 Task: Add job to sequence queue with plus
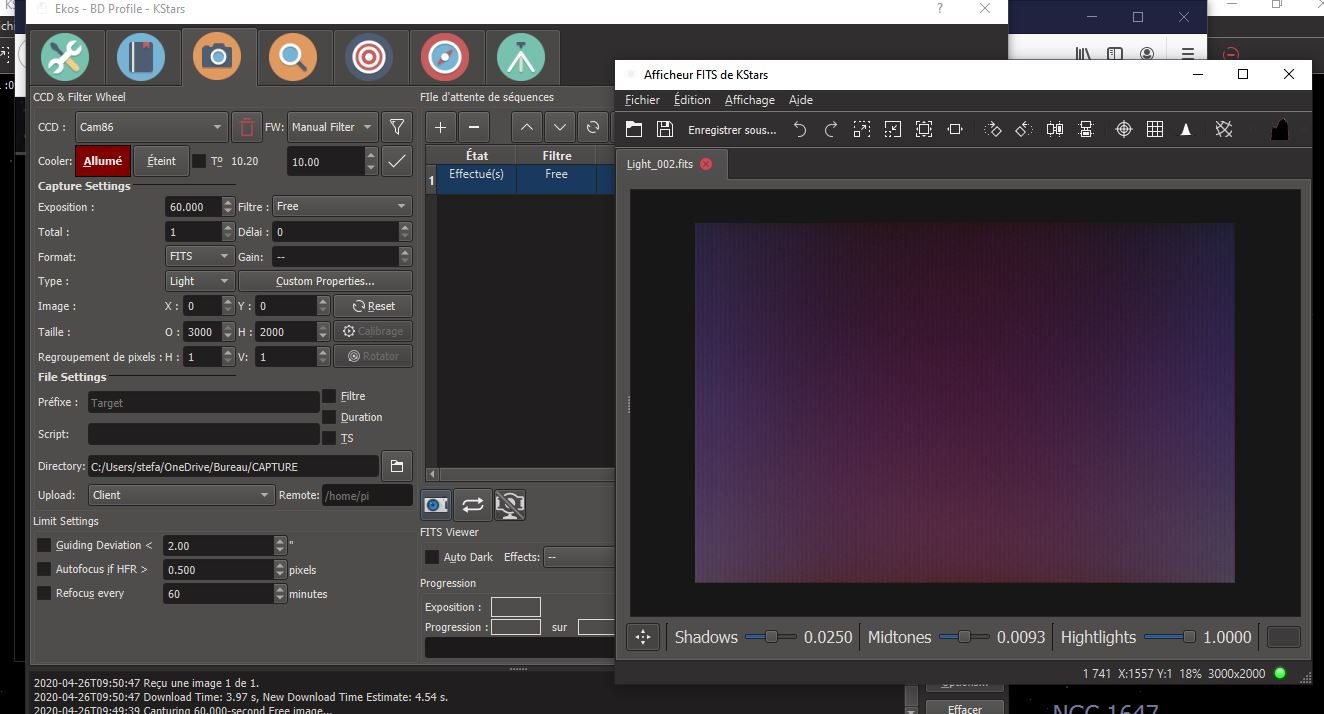point(440,127)
